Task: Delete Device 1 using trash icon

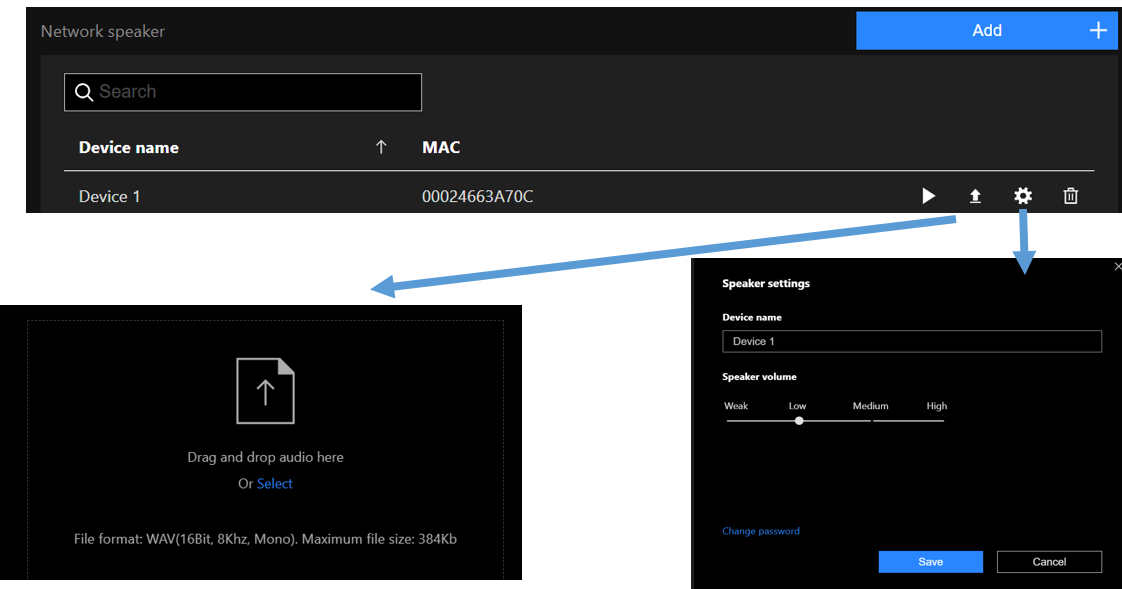Action: click(x=1070, y=196)
